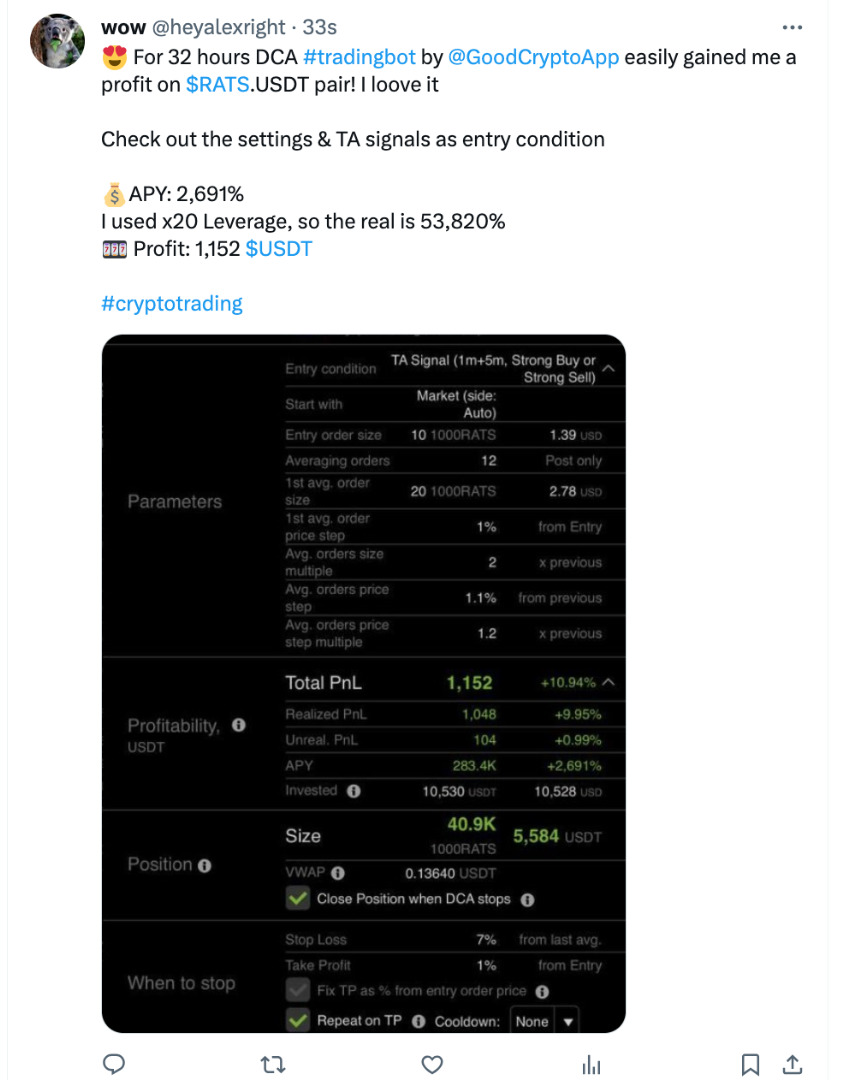View tweet analytics via bar chart icon
The image size is (844, 1080).
pos(591,1064)
